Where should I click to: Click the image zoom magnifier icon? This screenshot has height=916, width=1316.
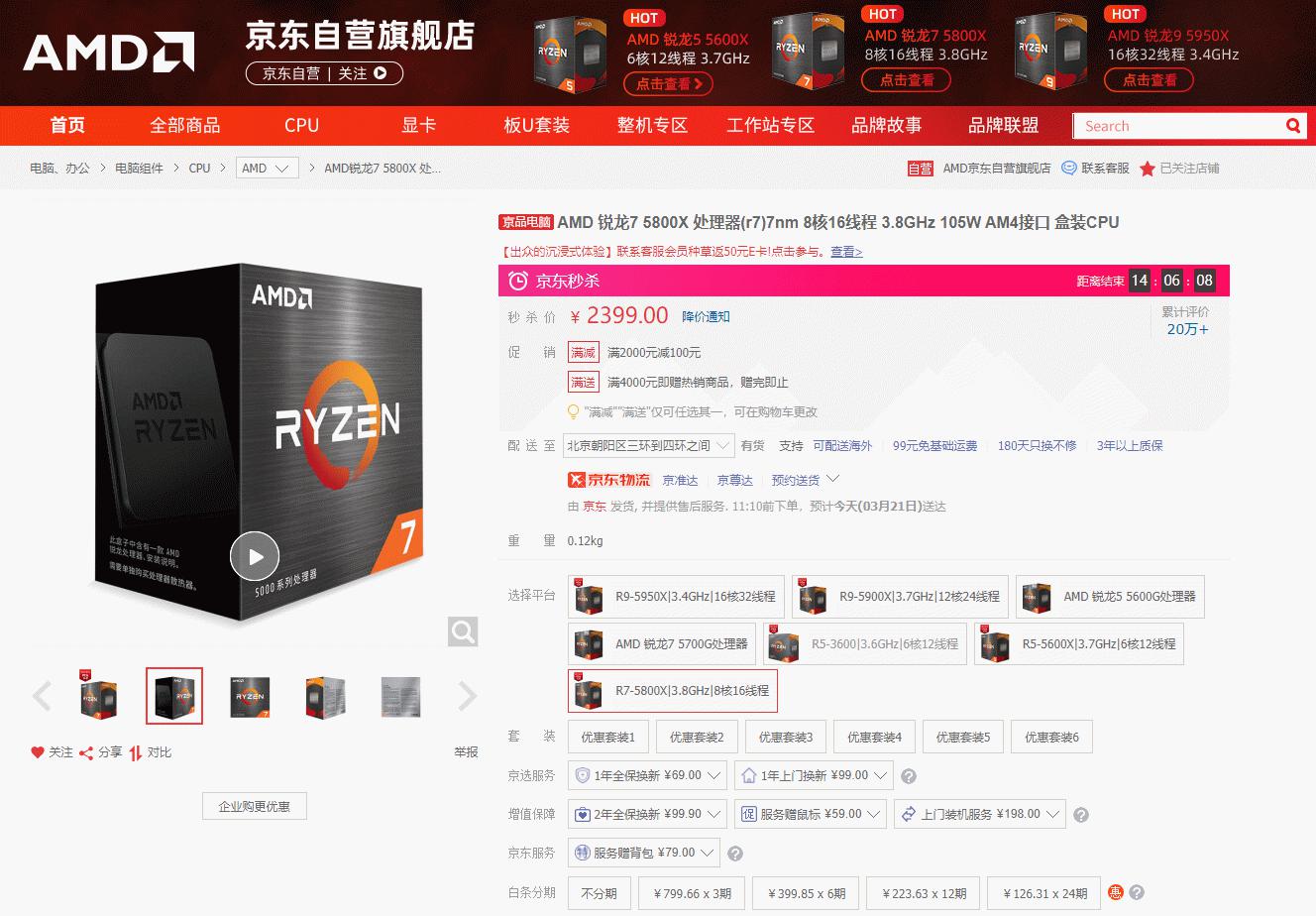click(463, 630)
